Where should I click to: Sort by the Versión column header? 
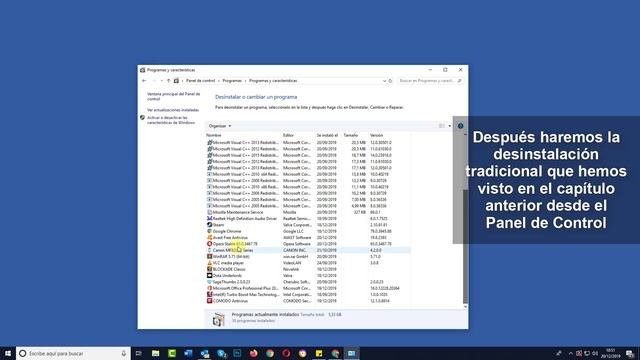[x=376, y=135]
